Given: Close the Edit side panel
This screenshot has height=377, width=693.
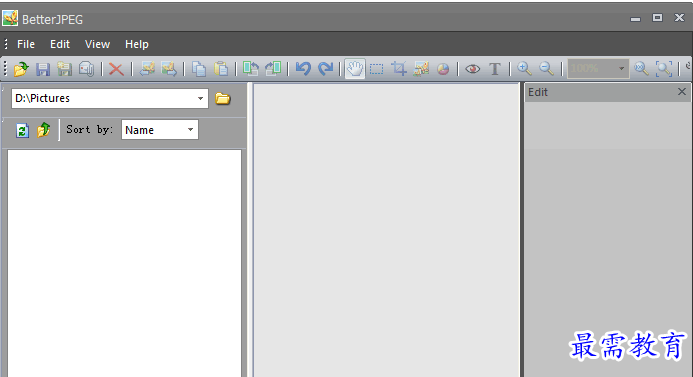Looking at the screenshot, I should tap(682, 91).
